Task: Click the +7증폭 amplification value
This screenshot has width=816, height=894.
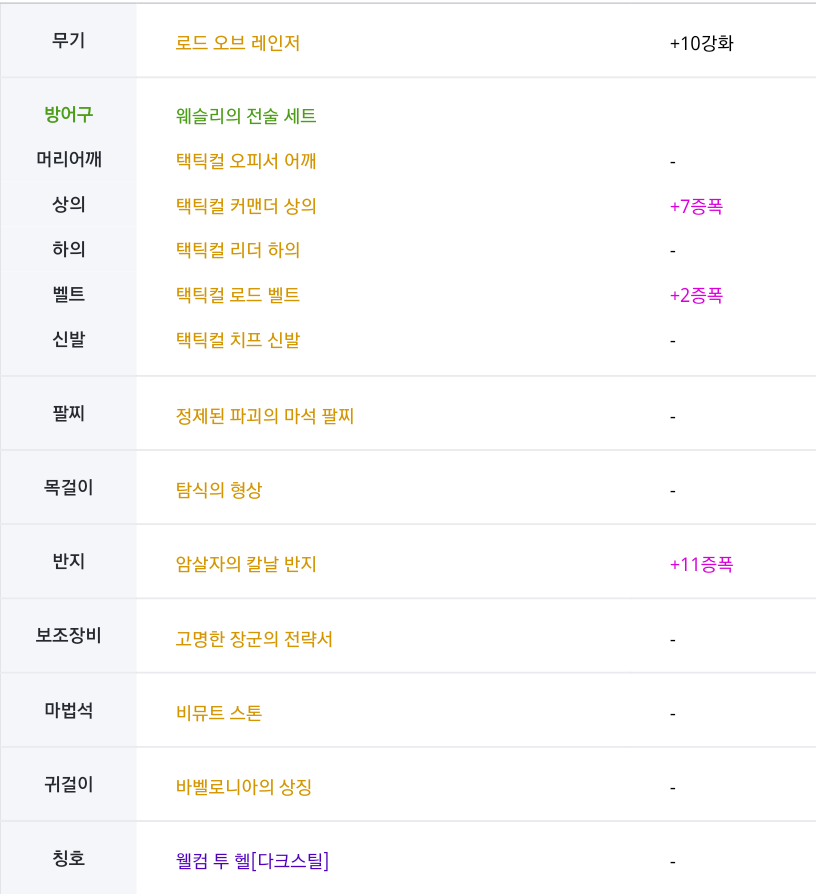Action: click(x=696, y=207)
